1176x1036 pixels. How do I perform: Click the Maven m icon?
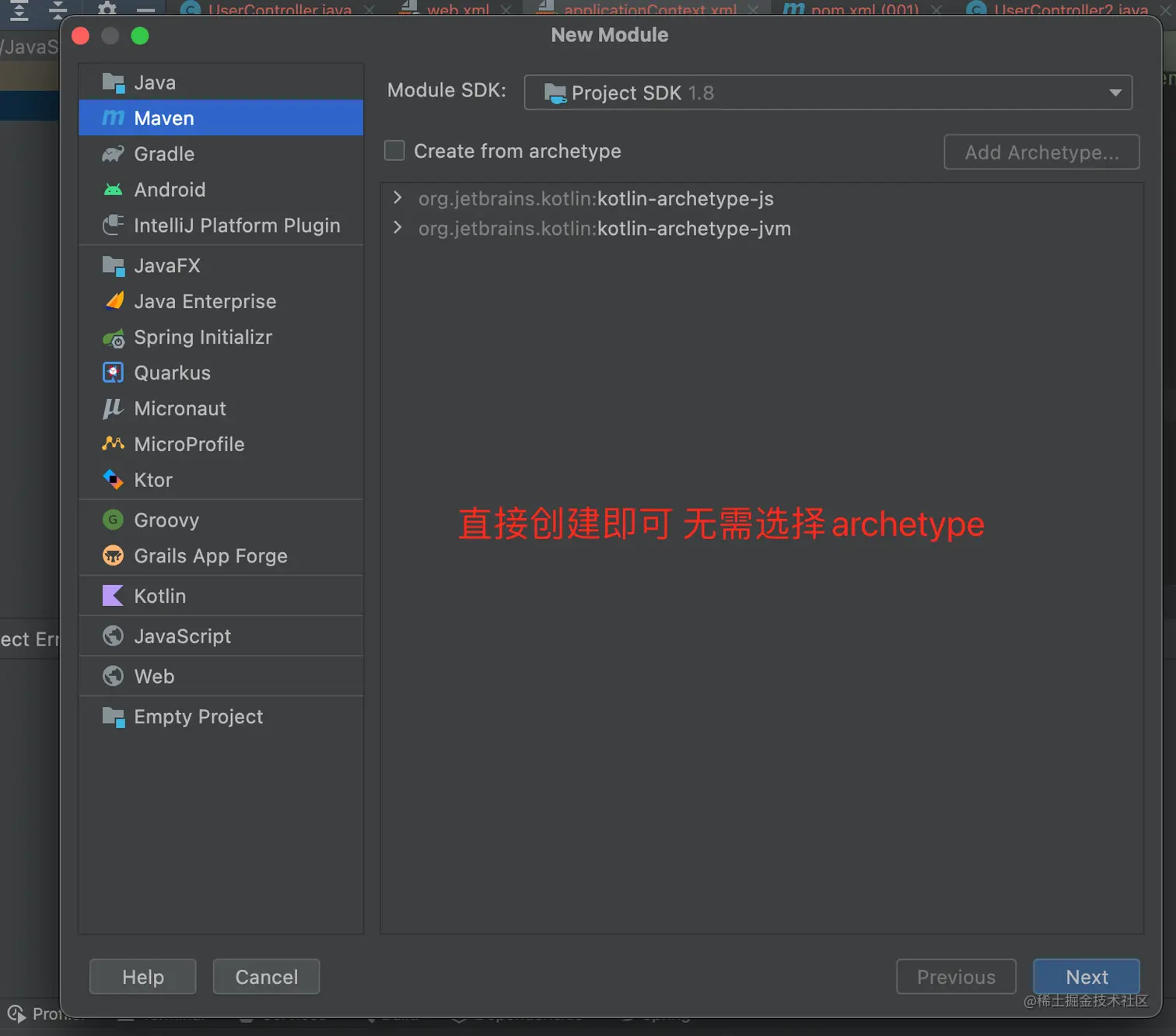[114, 118]
